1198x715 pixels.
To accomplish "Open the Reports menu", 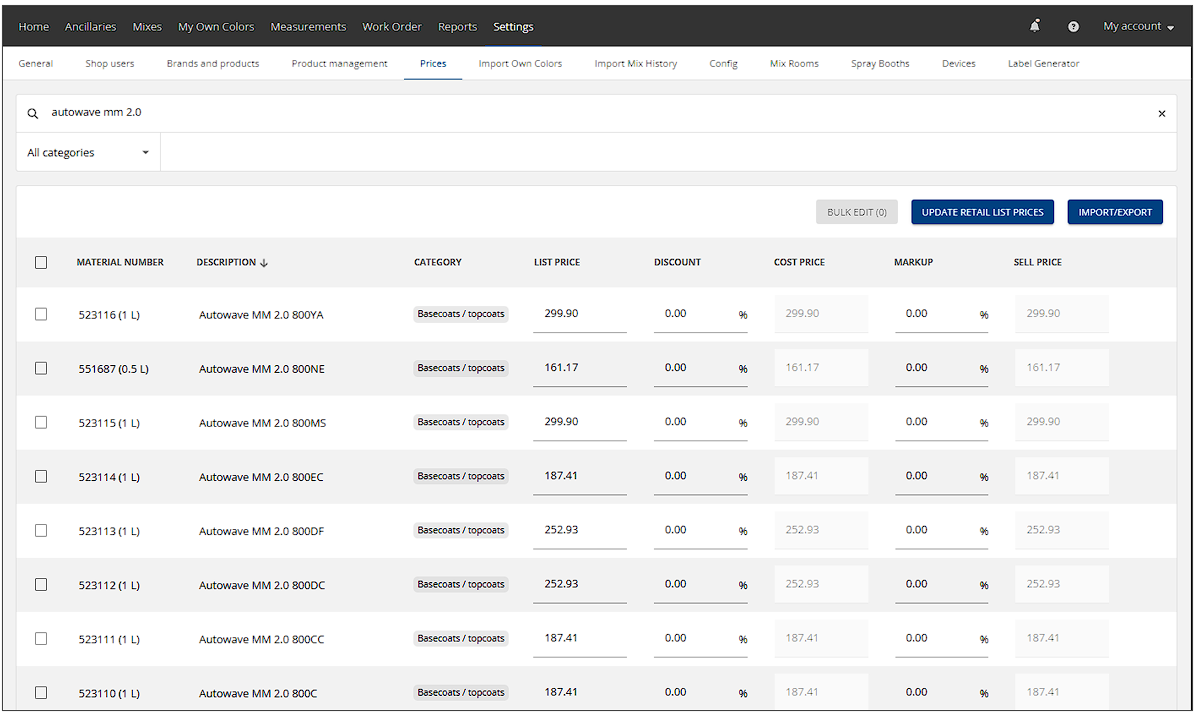I will [458, 27].
